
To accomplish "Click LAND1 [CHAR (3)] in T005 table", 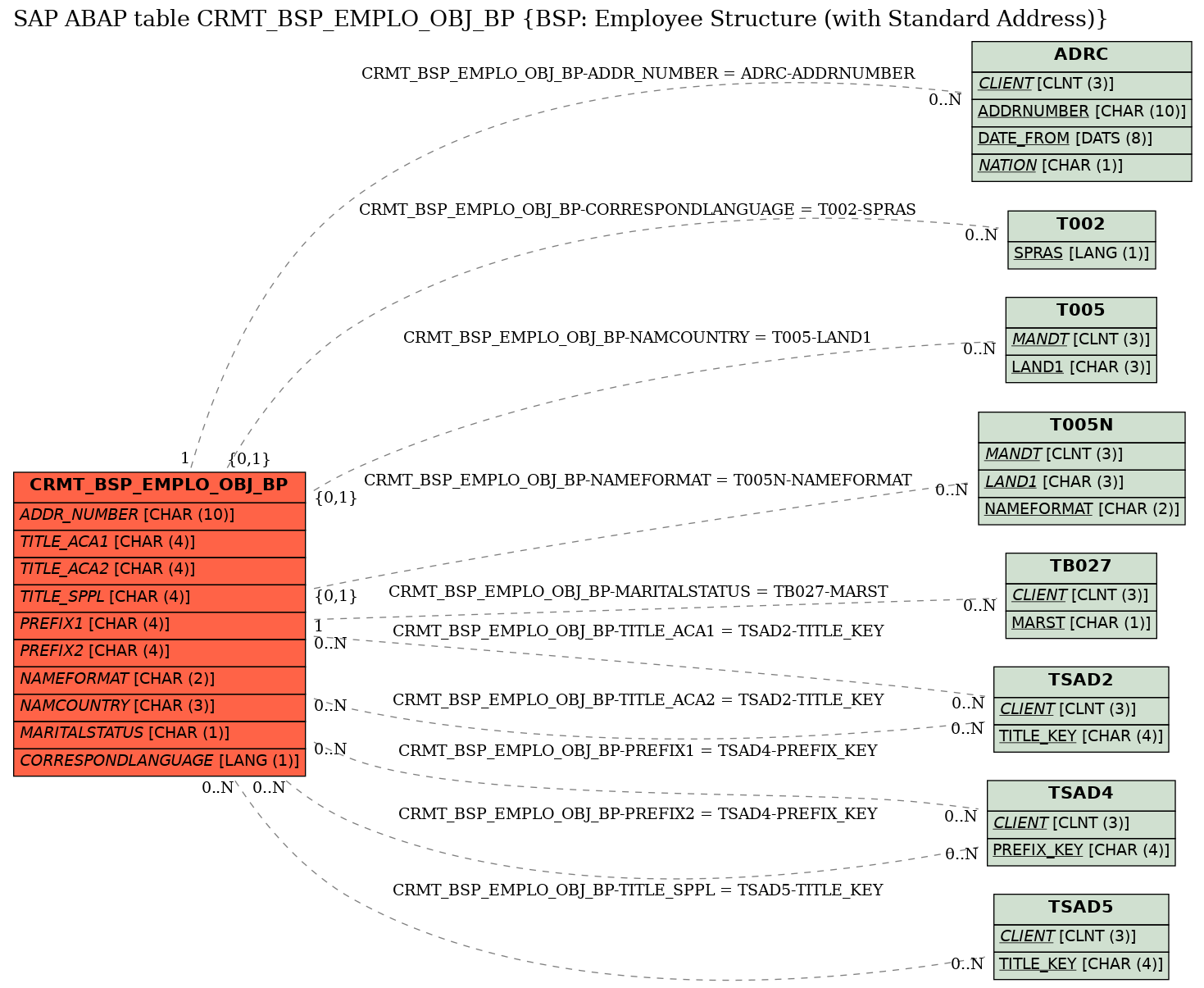I will pos(1081,368).
